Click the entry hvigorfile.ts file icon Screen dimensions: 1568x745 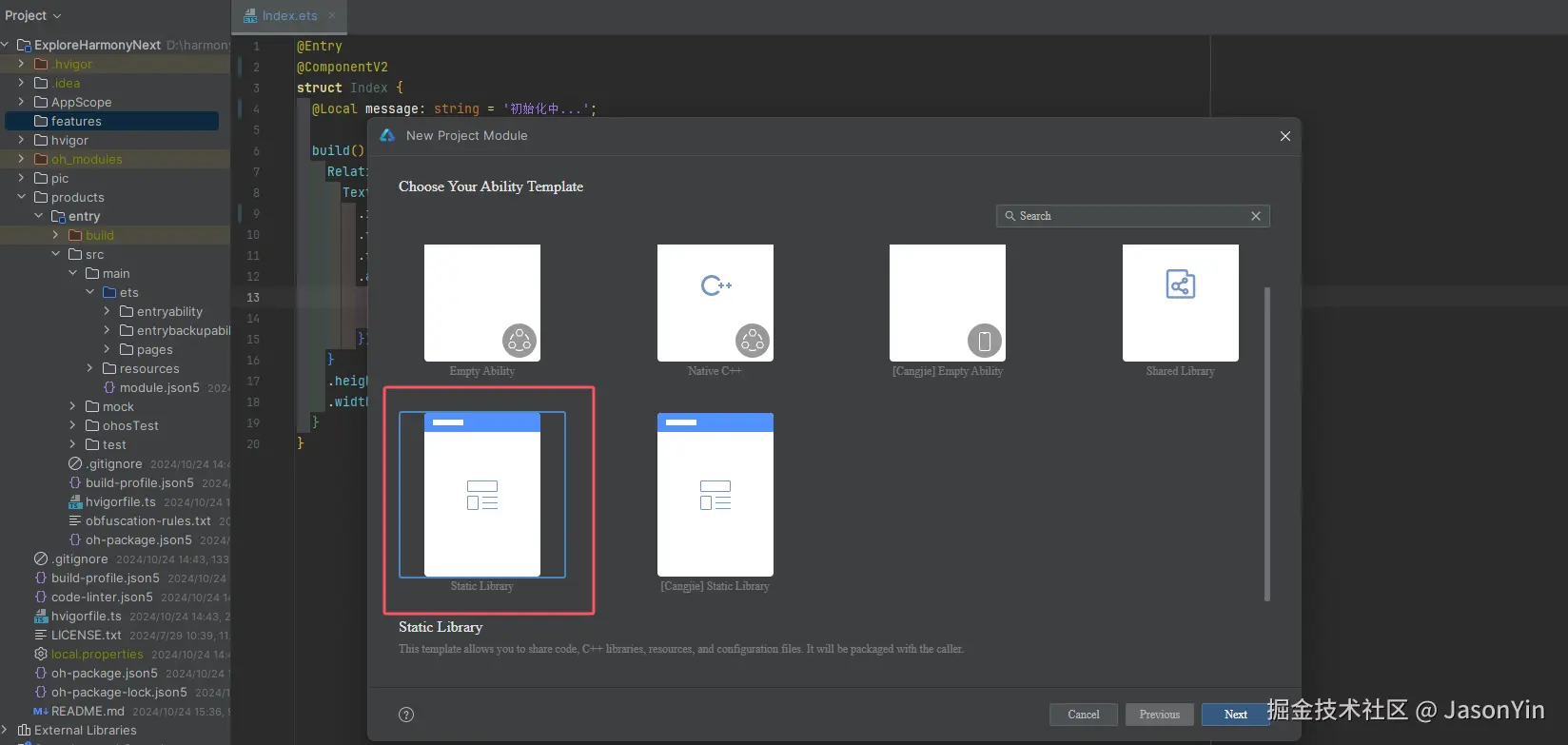(75, 501)
